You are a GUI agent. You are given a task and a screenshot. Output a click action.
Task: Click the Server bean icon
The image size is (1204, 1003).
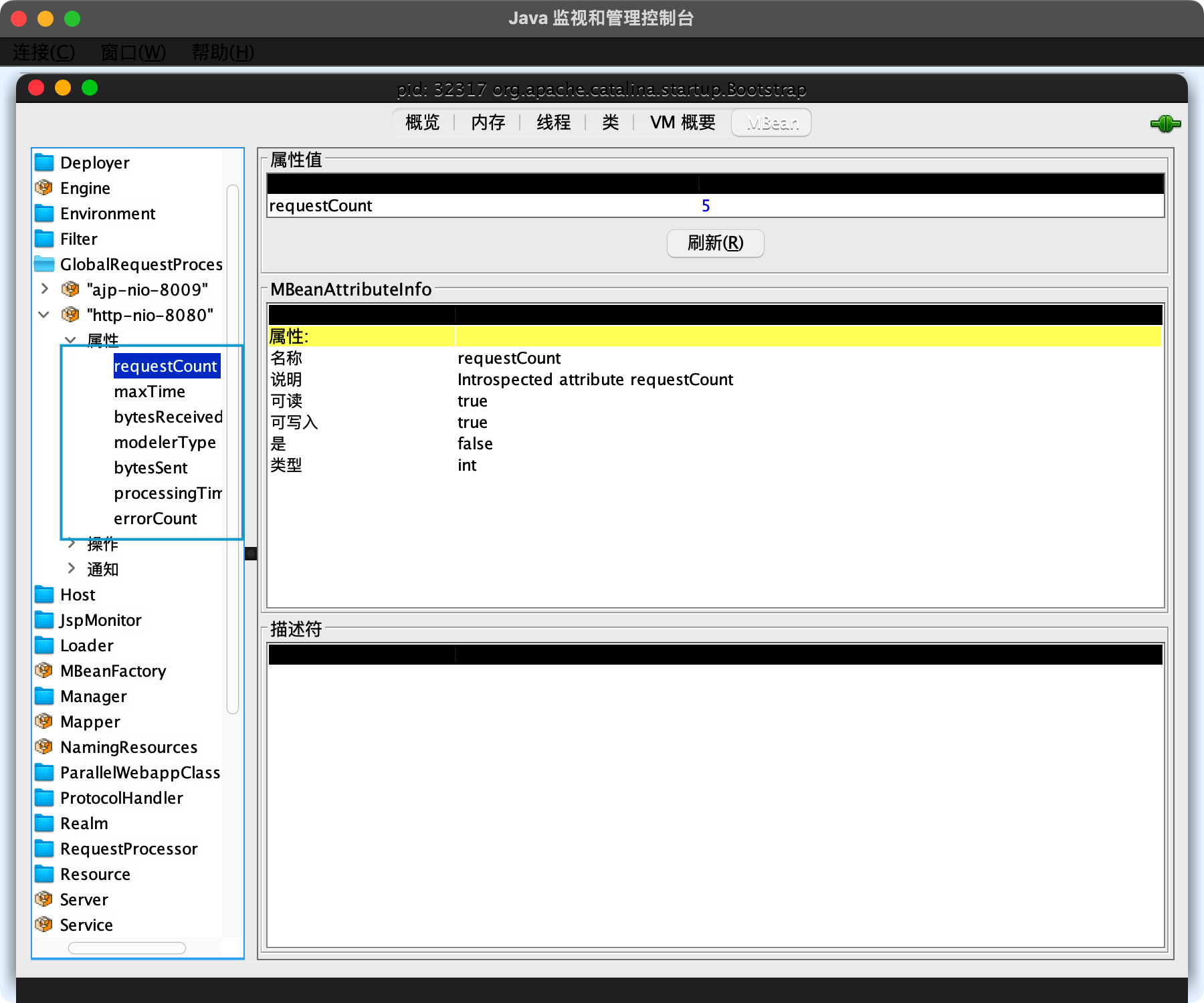coord(44,899)
